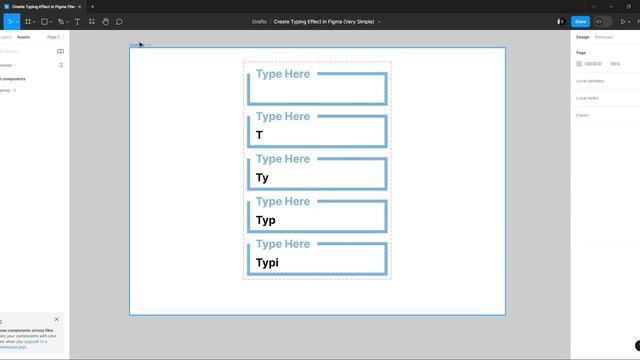Open the dropdown next to Frame tool
This screenshot has height=360, width=640.
click(34, 22)
